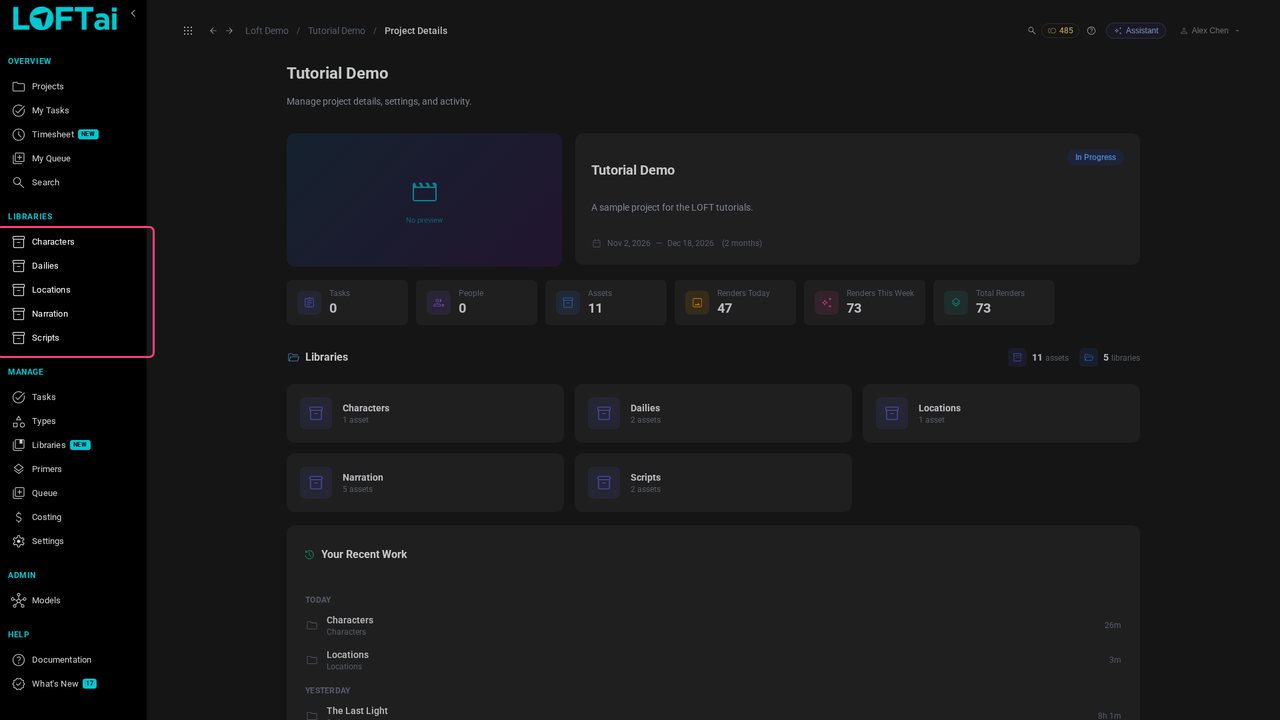Viewport: 1280px width, 720px height.
Task: Click the Locations library card icon
Action: pos(892,413)
